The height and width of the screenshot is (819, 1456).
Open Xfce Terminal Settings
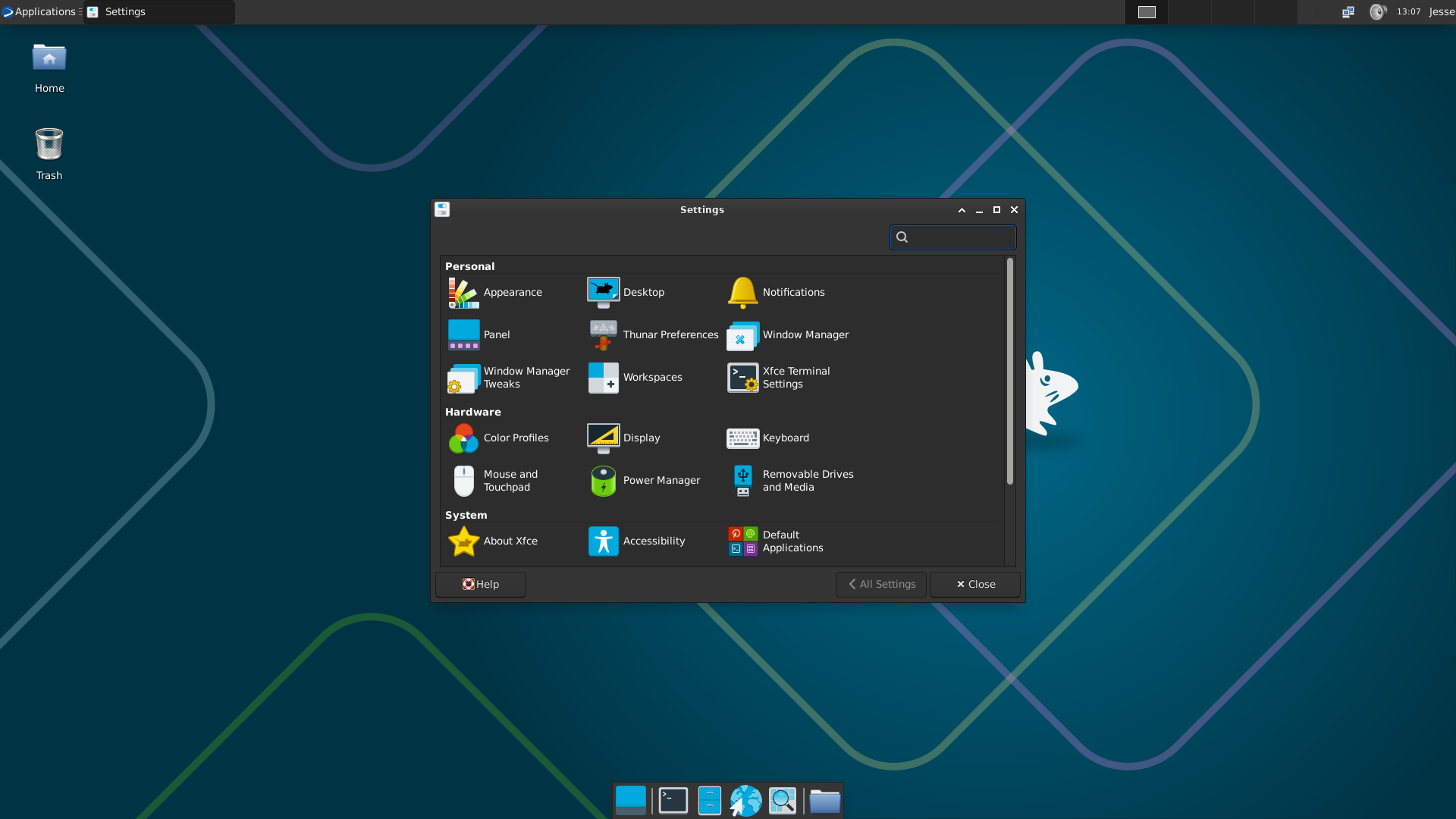[779, 378]
